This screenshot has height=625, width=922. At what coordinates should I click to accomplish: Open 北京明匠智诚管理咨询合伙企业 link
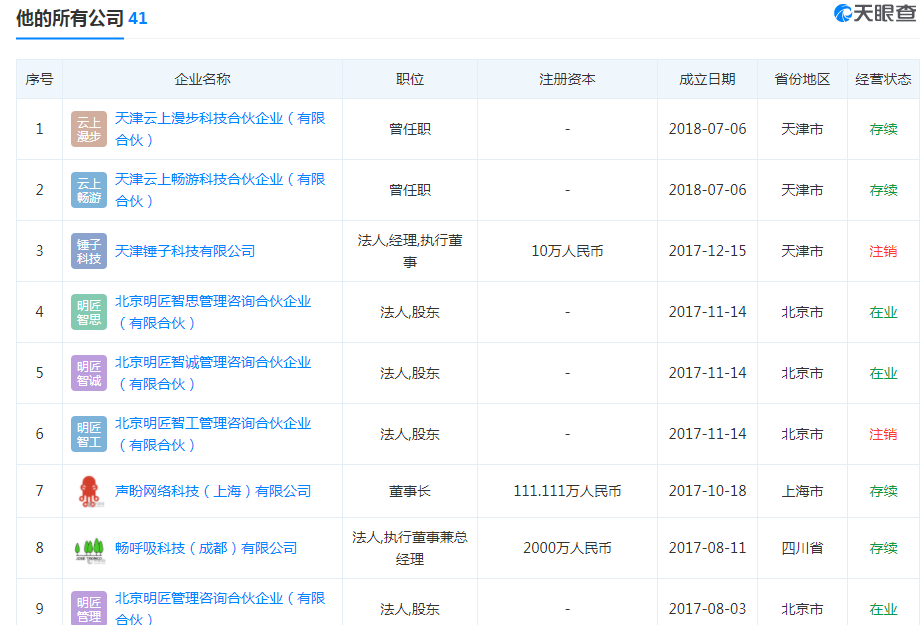click(213, 373)
